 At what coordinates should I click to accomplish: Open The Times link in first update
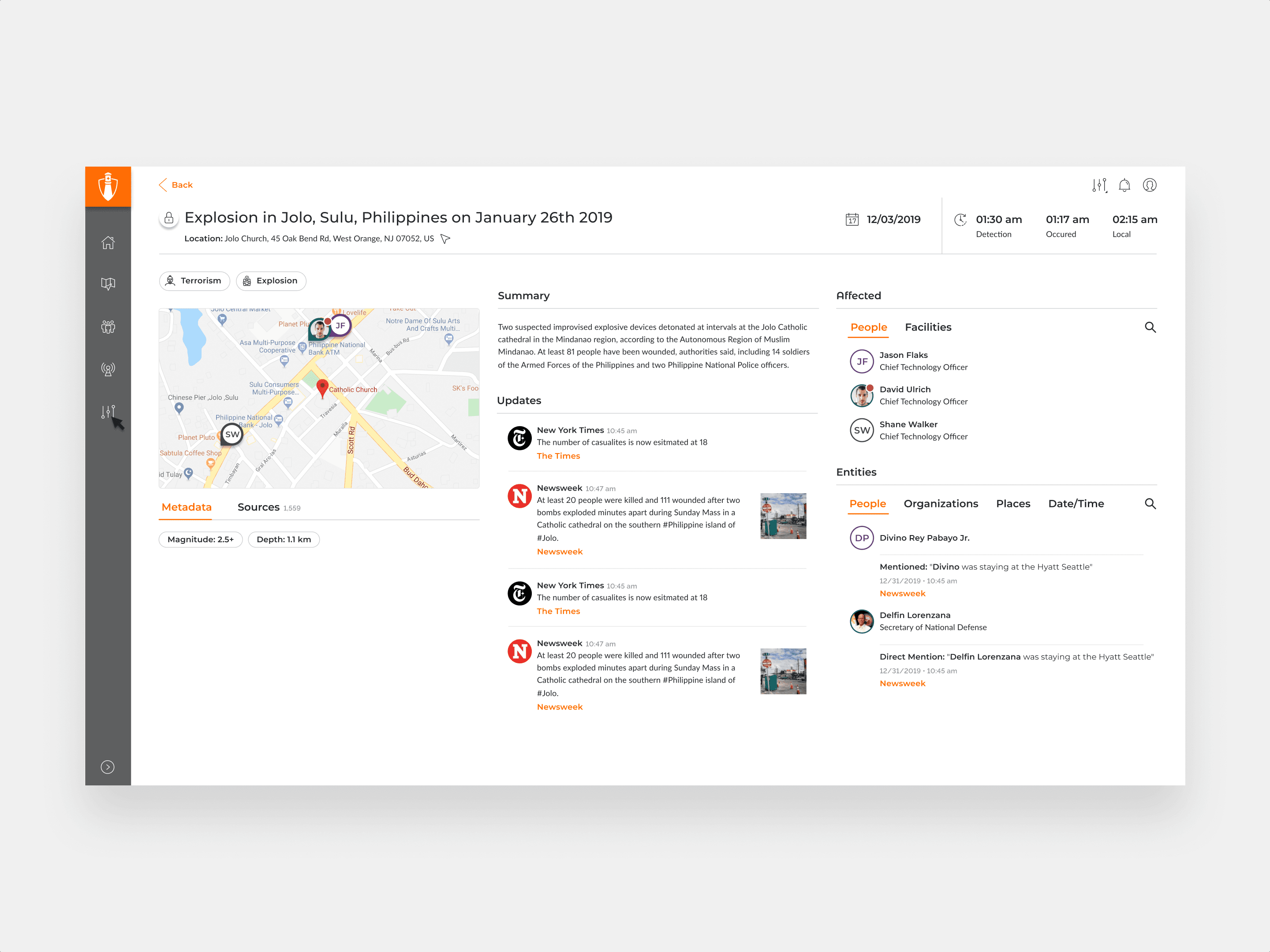click(x=558, y=456)
